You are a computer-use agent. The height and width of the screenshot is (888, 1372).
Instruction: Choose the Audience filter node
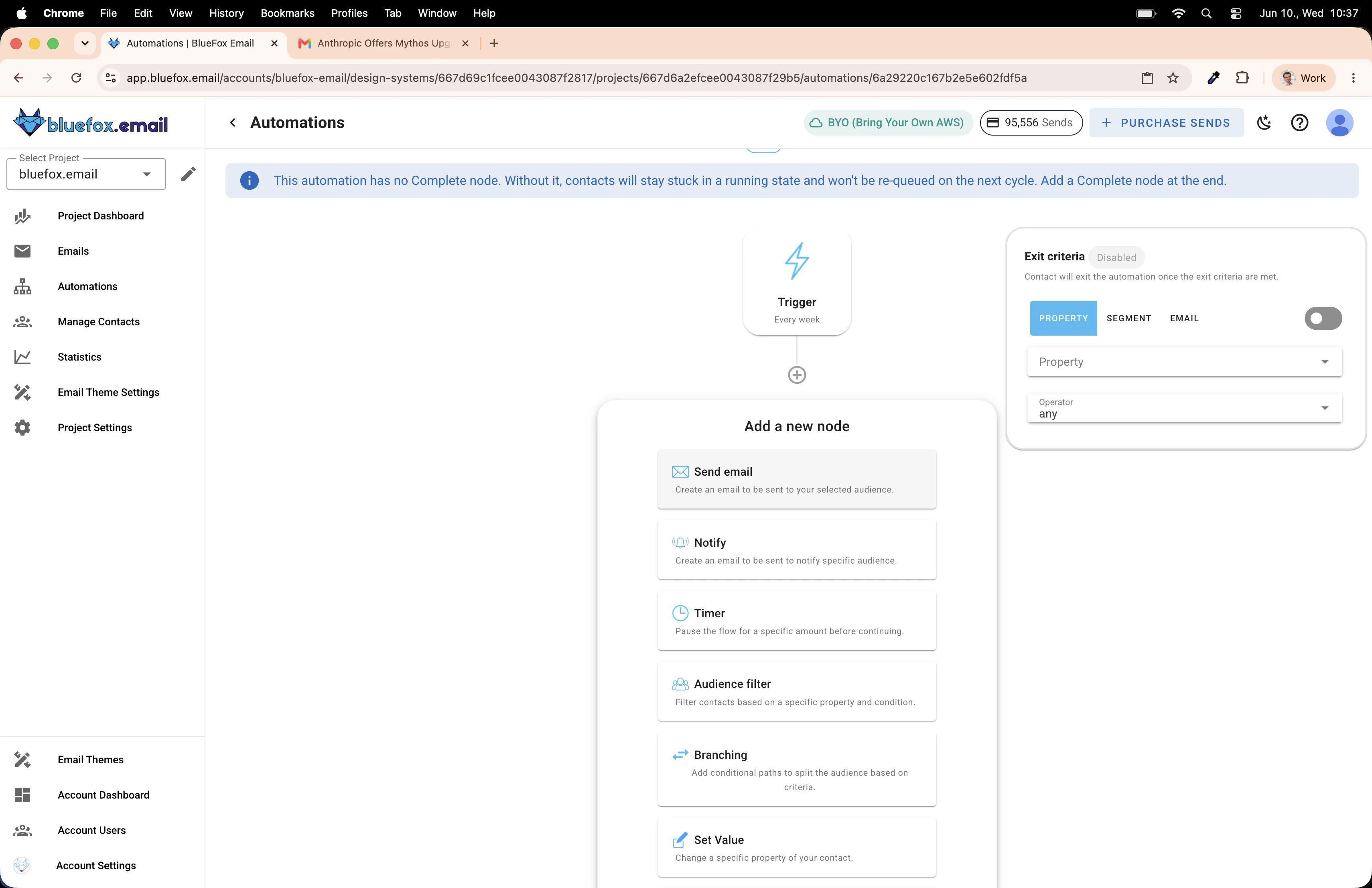click(797, 691)
